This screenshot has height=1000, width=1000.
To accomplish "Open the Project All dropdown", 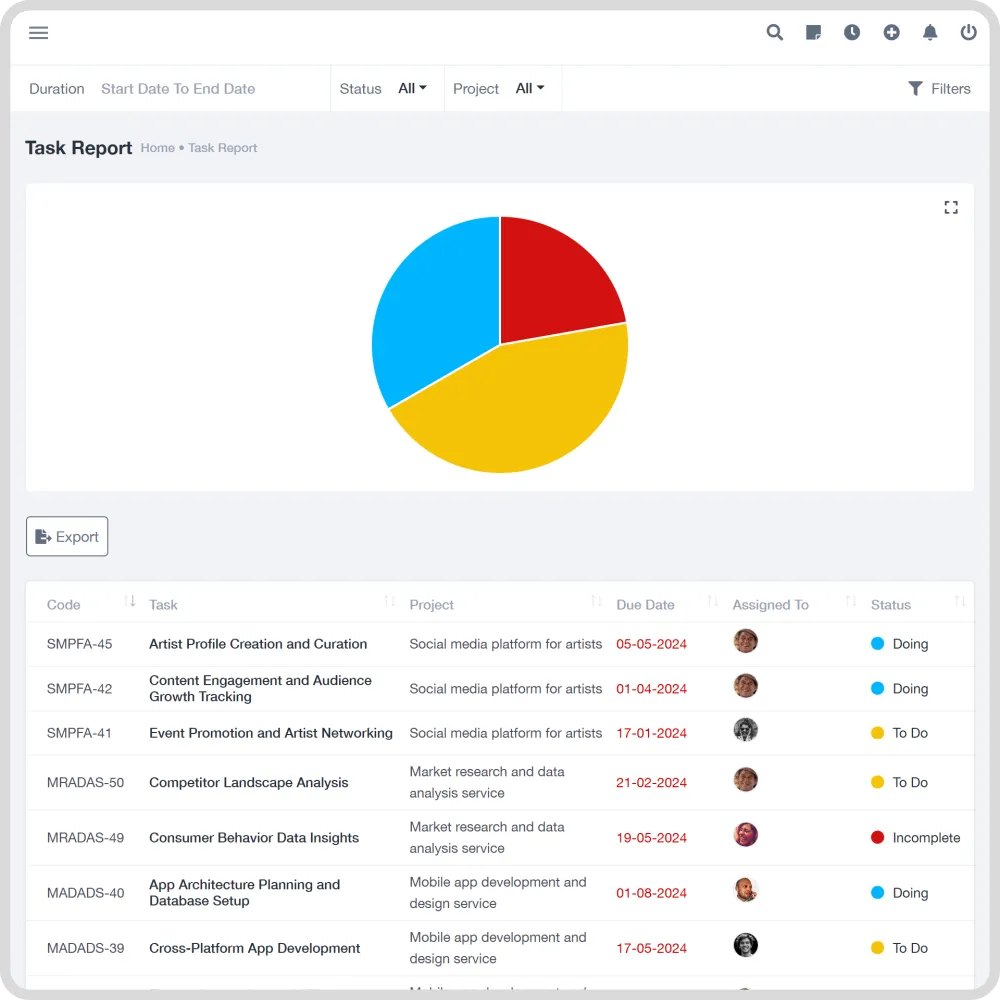I will tap(530, 88).
